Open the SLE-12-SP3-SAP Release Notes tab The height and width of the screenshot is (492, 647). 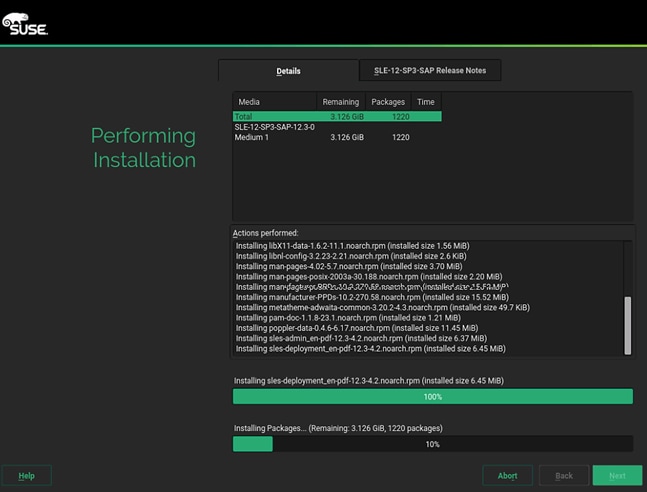(430, 70)
